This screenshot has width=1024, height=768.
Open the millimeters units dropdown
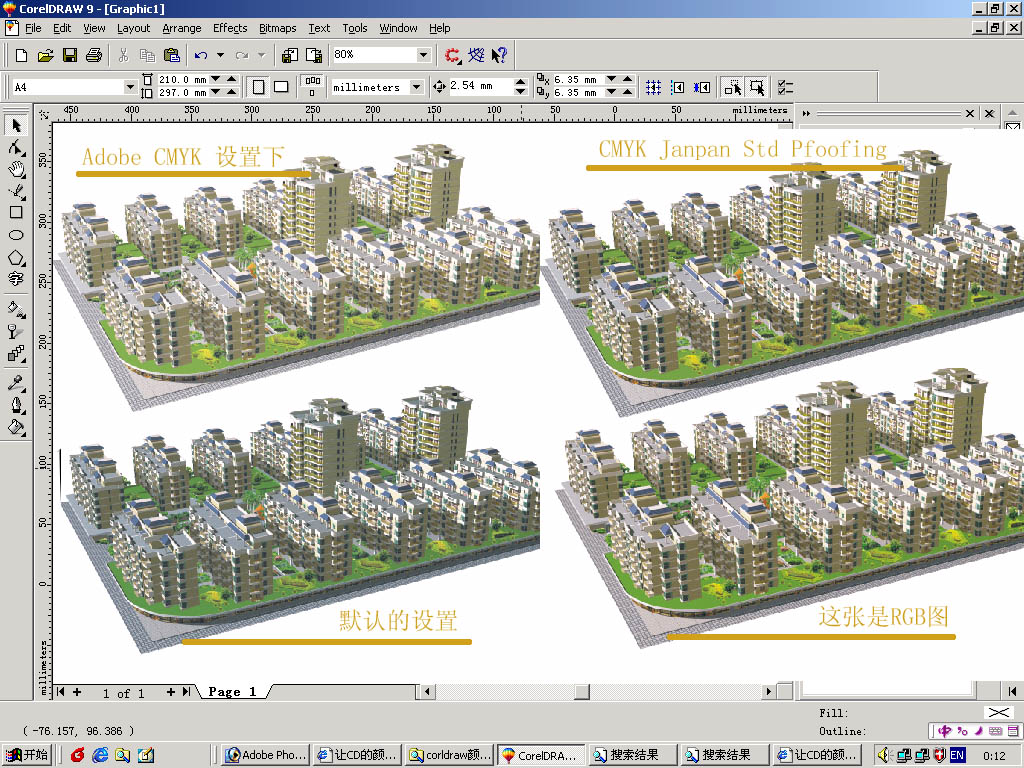point(416,87)
